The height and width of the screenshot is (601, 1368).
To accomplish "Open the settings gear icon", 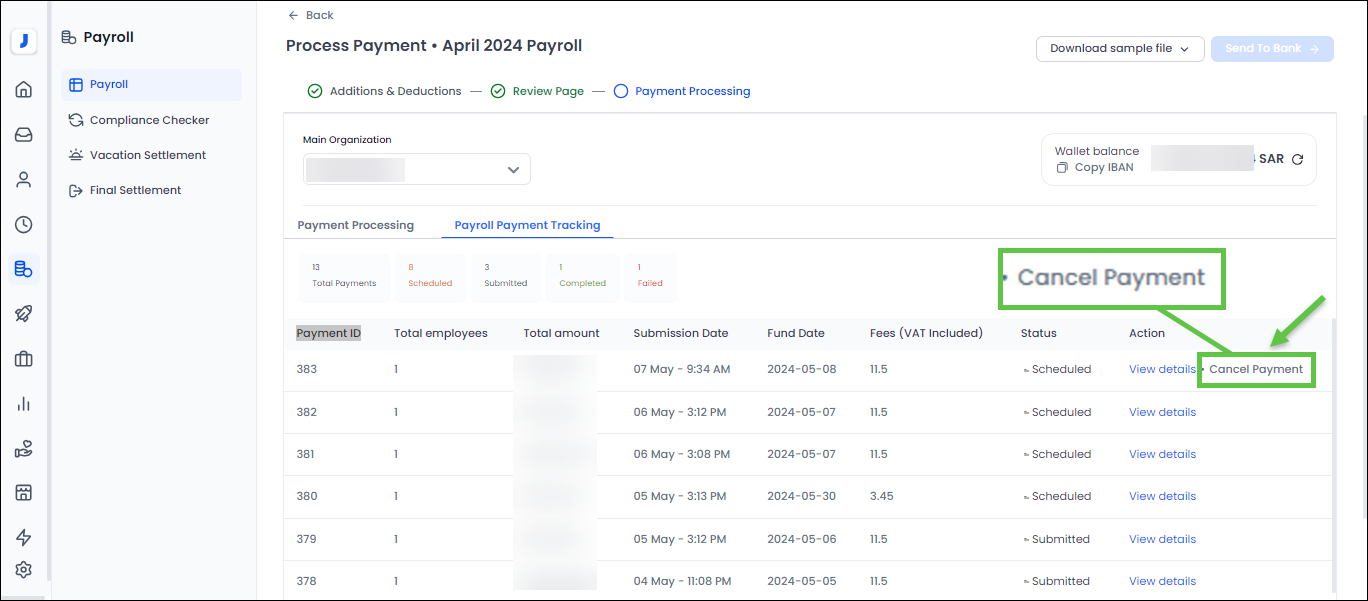I will point(24,570).
